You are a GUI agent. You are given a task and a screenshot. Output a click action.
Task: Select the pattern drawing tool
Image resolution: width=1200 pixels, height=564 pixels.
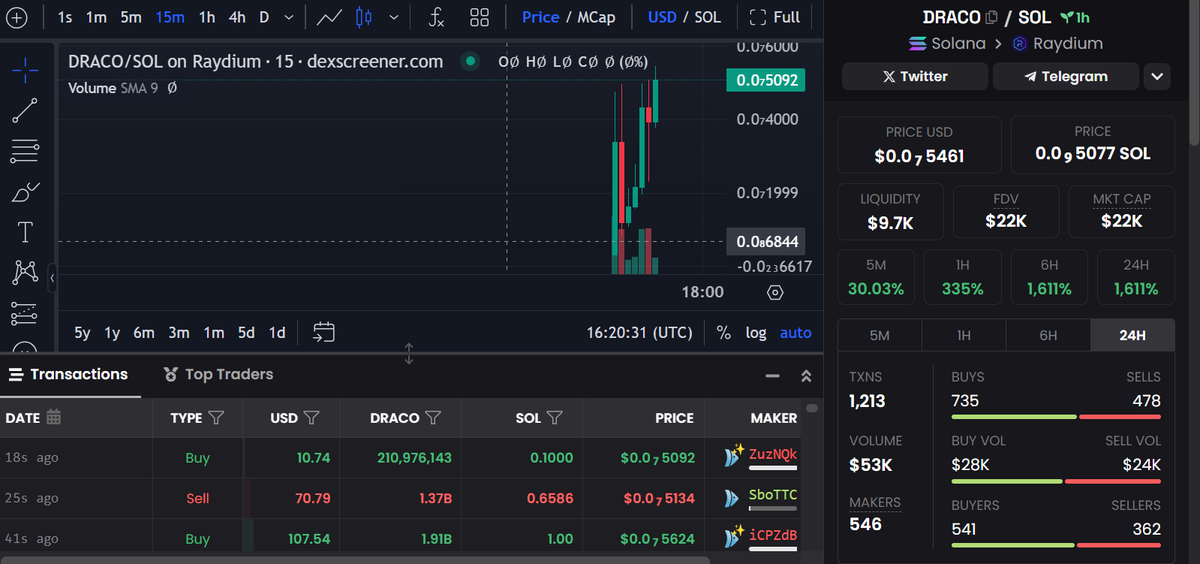point(25,271)
